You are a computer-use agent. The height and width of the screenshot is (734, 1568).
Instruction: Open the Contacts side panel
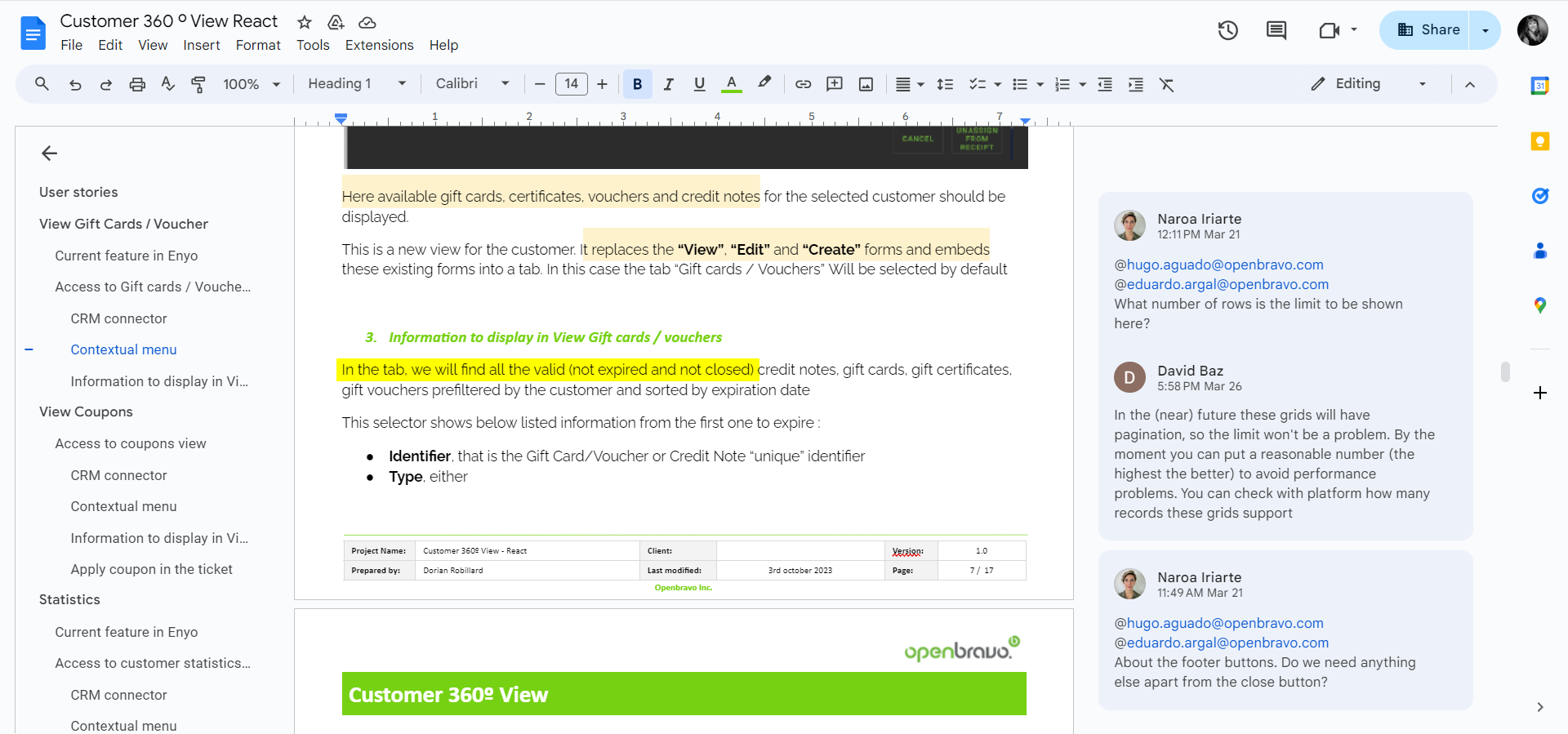point(1540,251)
